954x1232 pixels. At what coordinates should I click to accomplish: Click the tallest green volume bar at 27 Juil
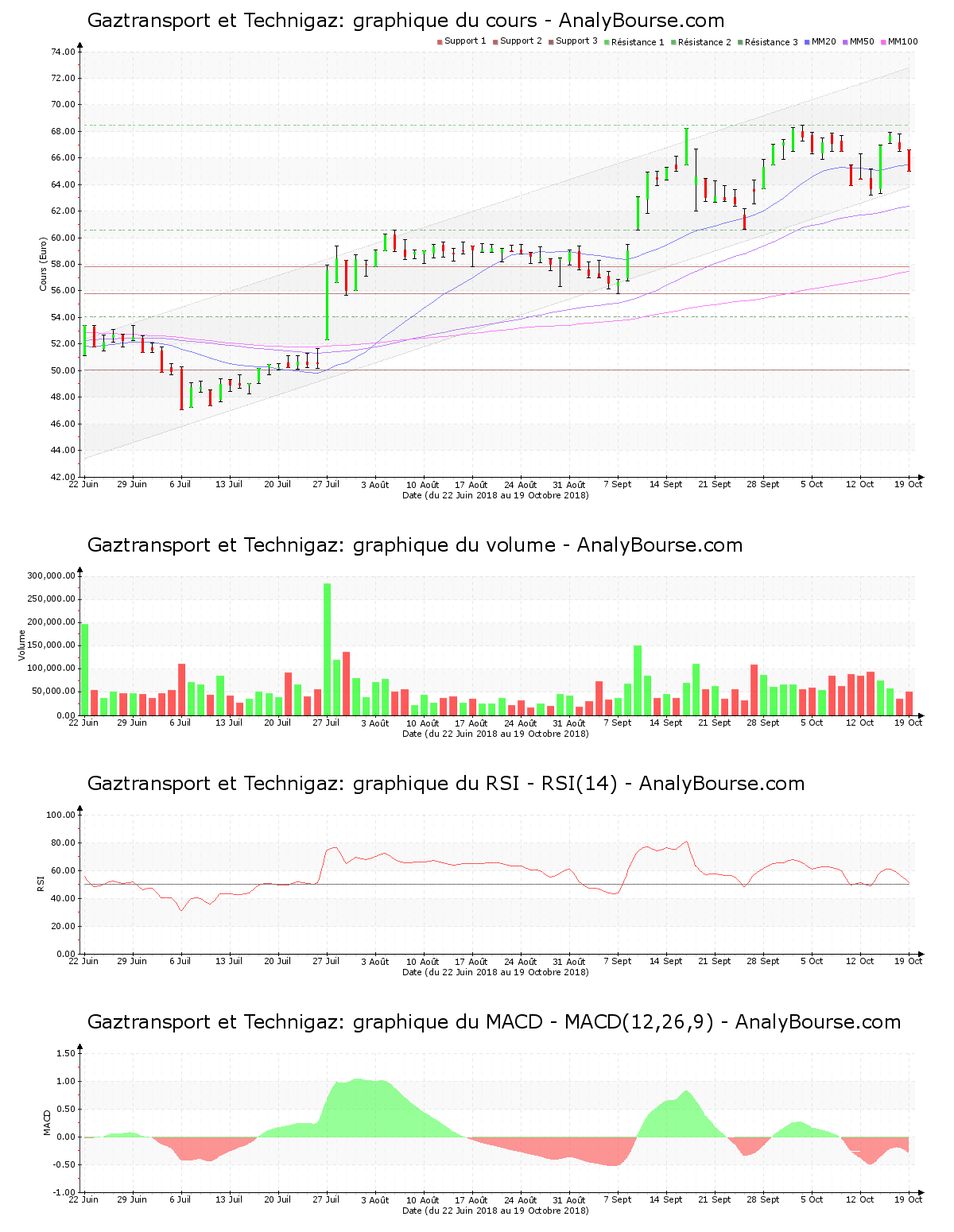coord(327,649)
